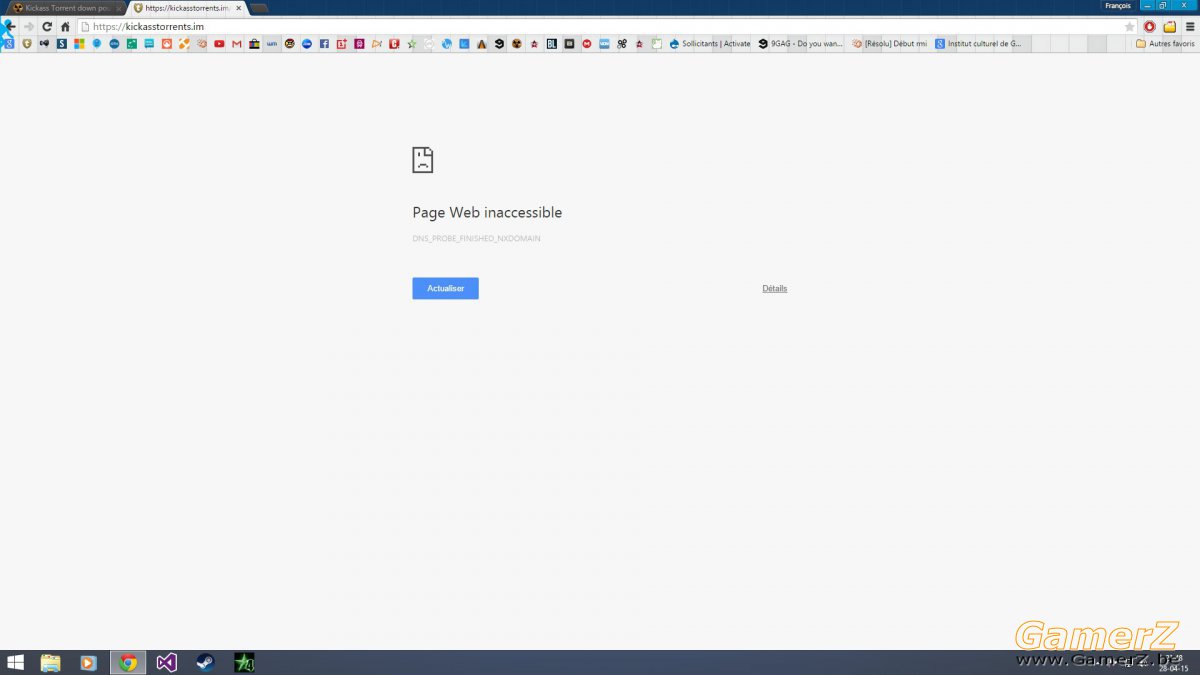
Task: Open a new tab with the new-tab button
Action: tap(259, 8)
